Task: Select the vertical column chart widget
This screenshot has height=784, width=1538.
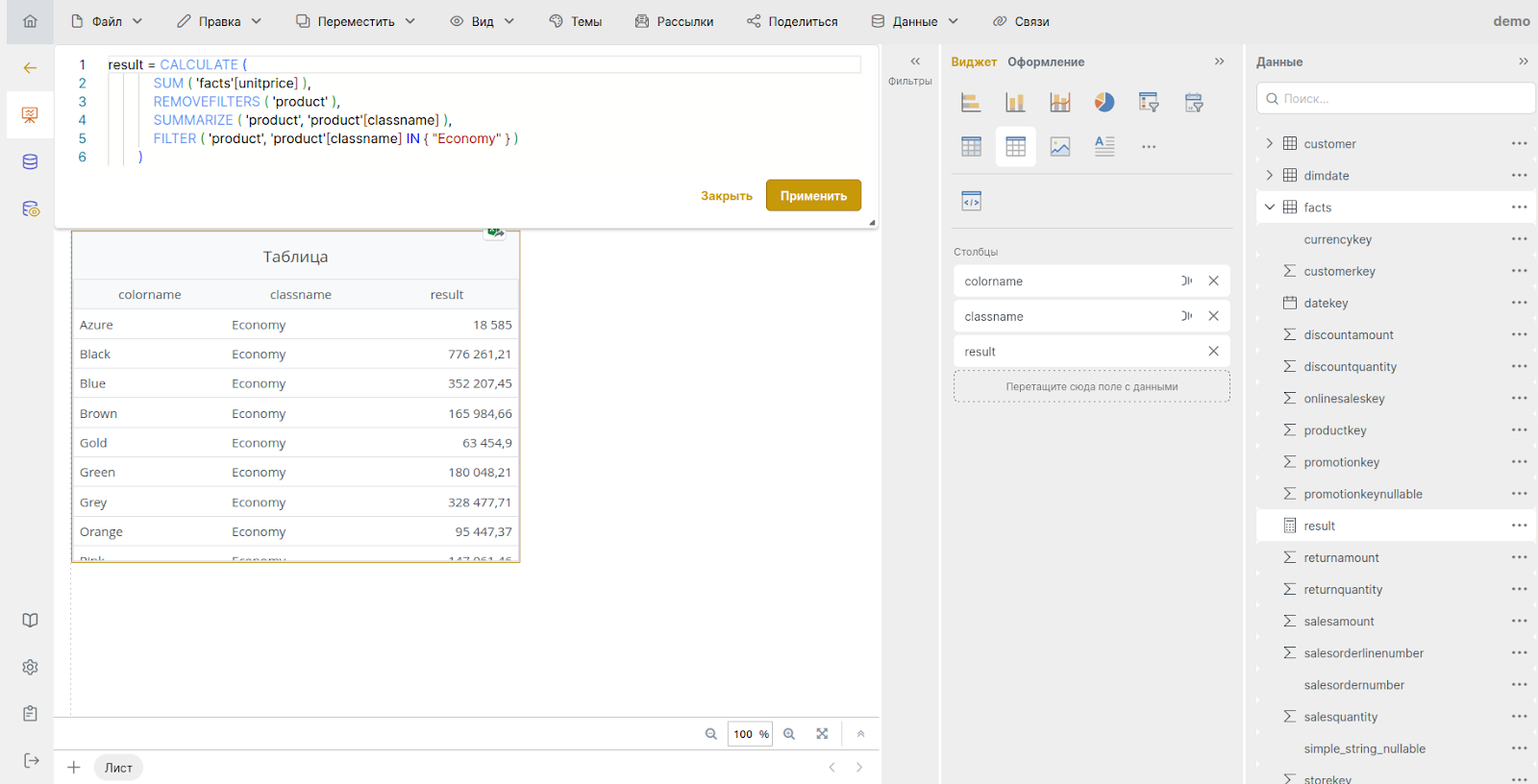Action: [x=1015, y=102]
